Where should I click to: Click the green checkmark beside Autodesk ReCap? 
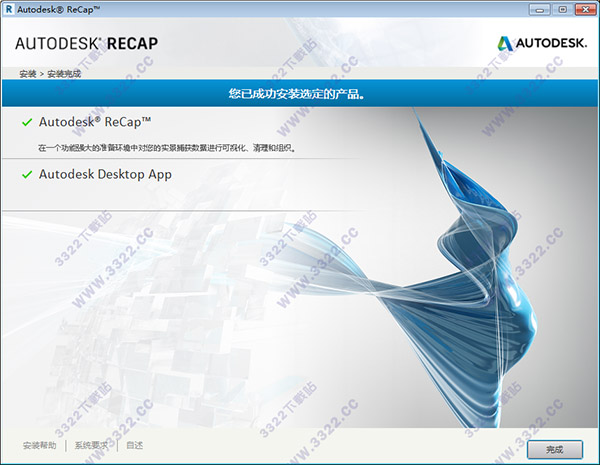(x=27, y=122)
